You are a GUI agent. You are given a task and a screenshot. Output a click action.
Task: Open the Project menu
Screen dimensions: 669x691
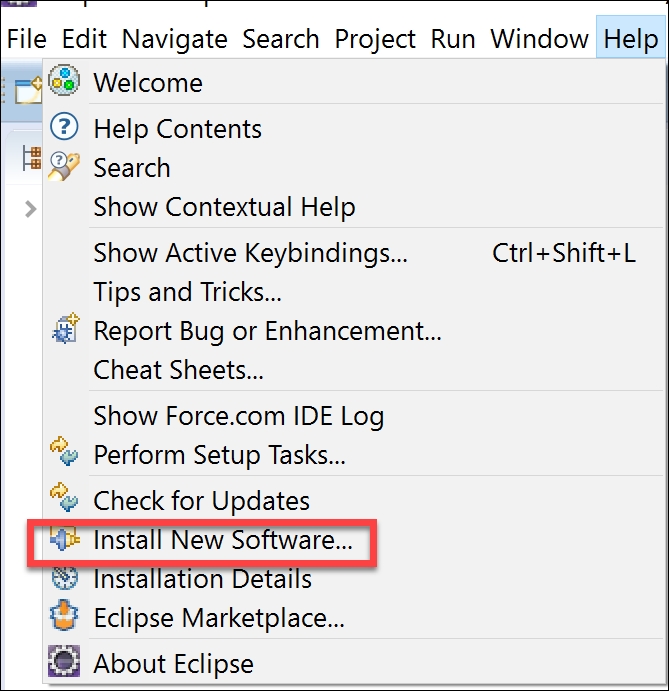tap(375, 39)
